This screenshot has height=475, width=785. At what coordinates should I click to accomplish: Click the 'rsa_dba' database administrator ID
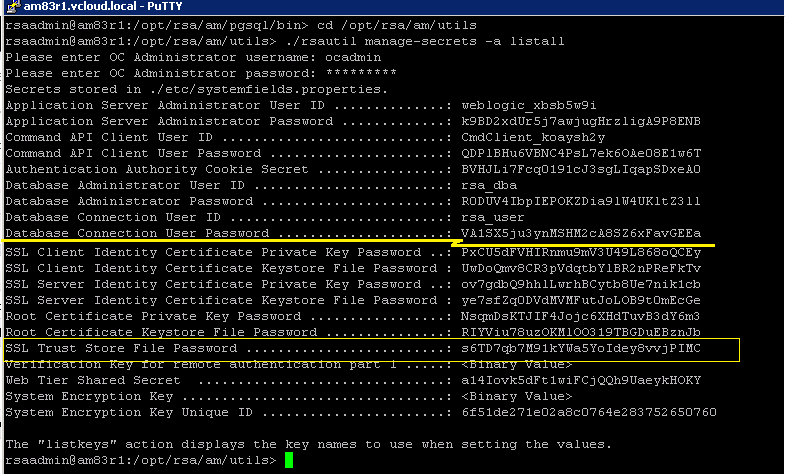(489, 185)
